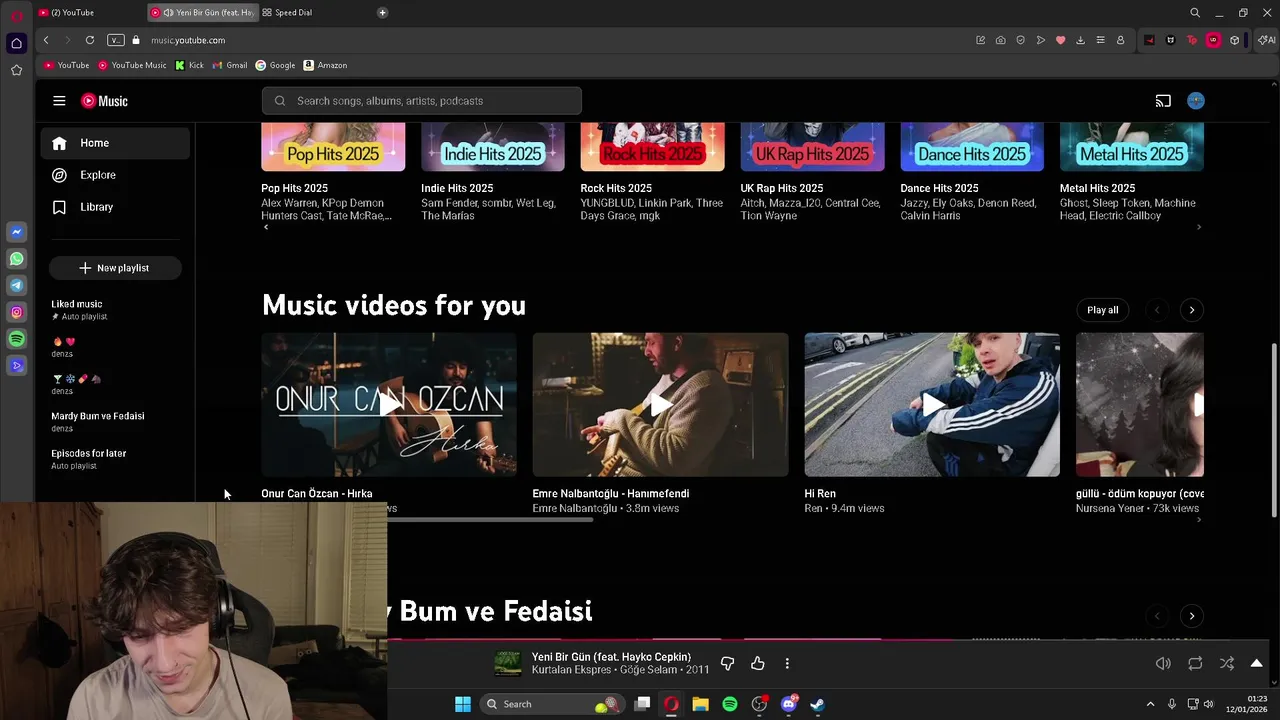Image resolution: width=1280 pixels, height=720 pixels.
Task: Open Messenger in the Opera sidebar
Action: pyautogui.click(x=16, y=232)
